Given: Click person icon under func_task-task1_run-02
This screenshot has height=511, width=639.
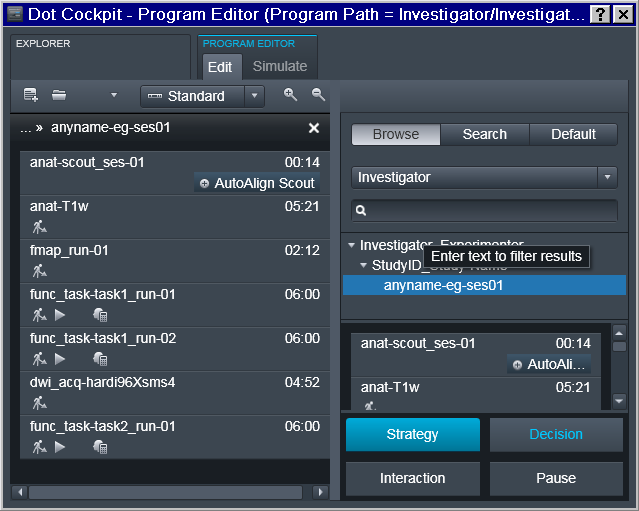Looking at the screenshot, I should tap(40, 359).
